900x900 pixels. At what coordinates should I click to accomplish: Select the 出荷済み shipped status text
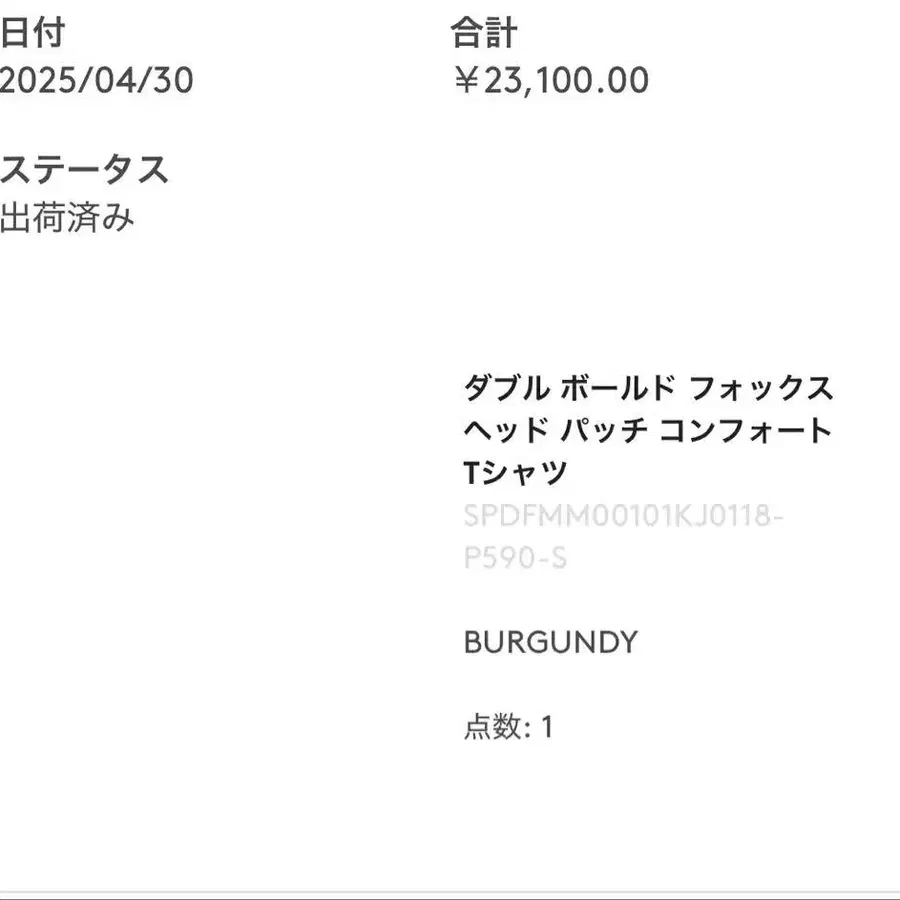[67, 218]
